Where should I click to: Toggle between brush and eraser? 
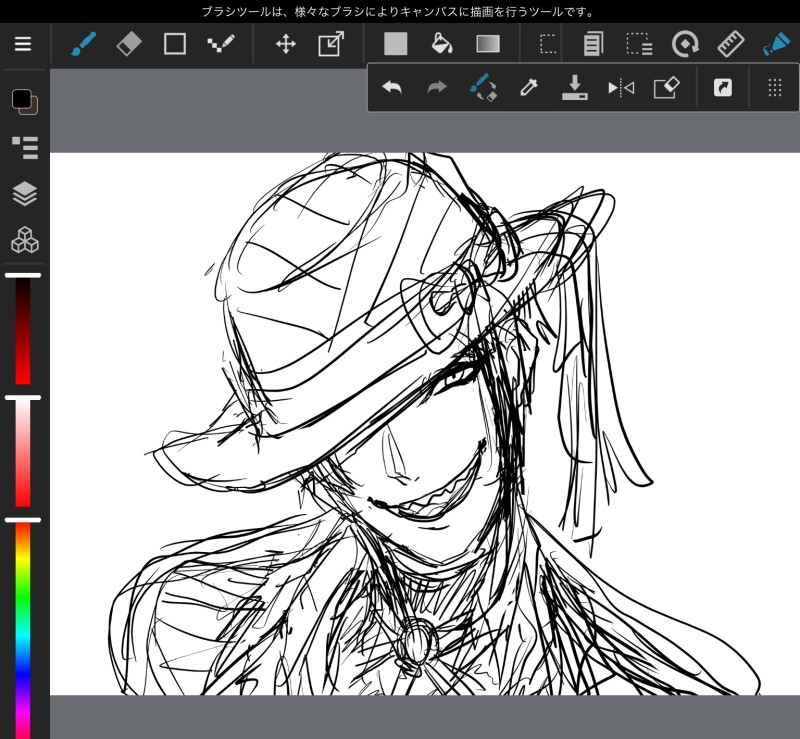pyautogui.click(x=483, y=88)
